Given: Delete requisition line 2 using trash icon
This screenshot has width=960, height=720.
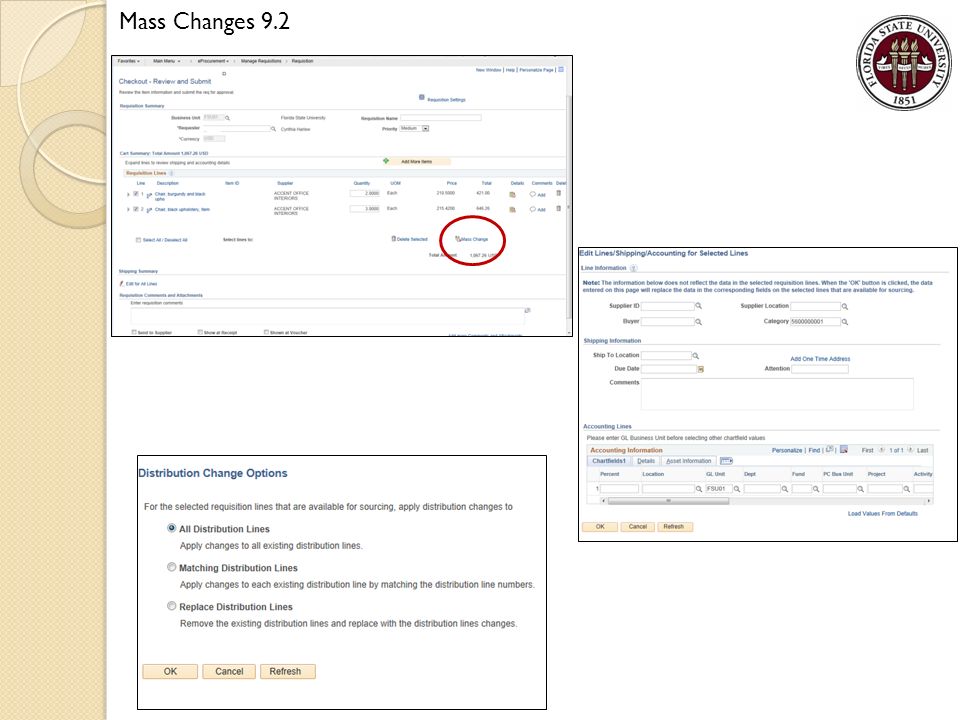Looking at the screenshot, I should (x=558, y=209).
